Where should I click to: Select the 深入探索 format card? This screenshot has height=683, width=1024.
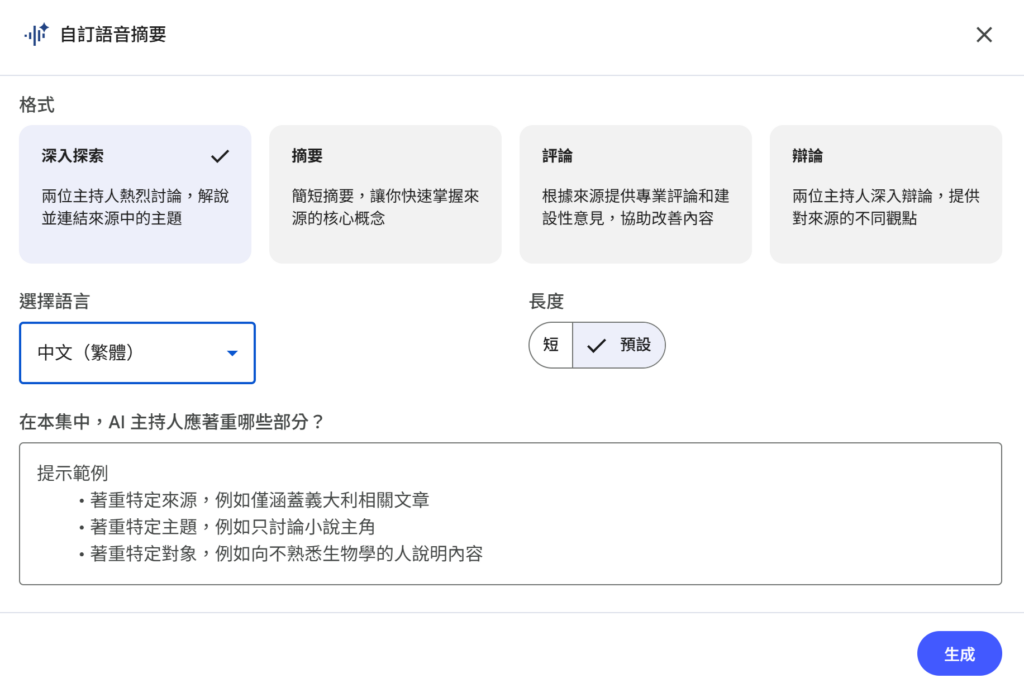tap(135, 192)
